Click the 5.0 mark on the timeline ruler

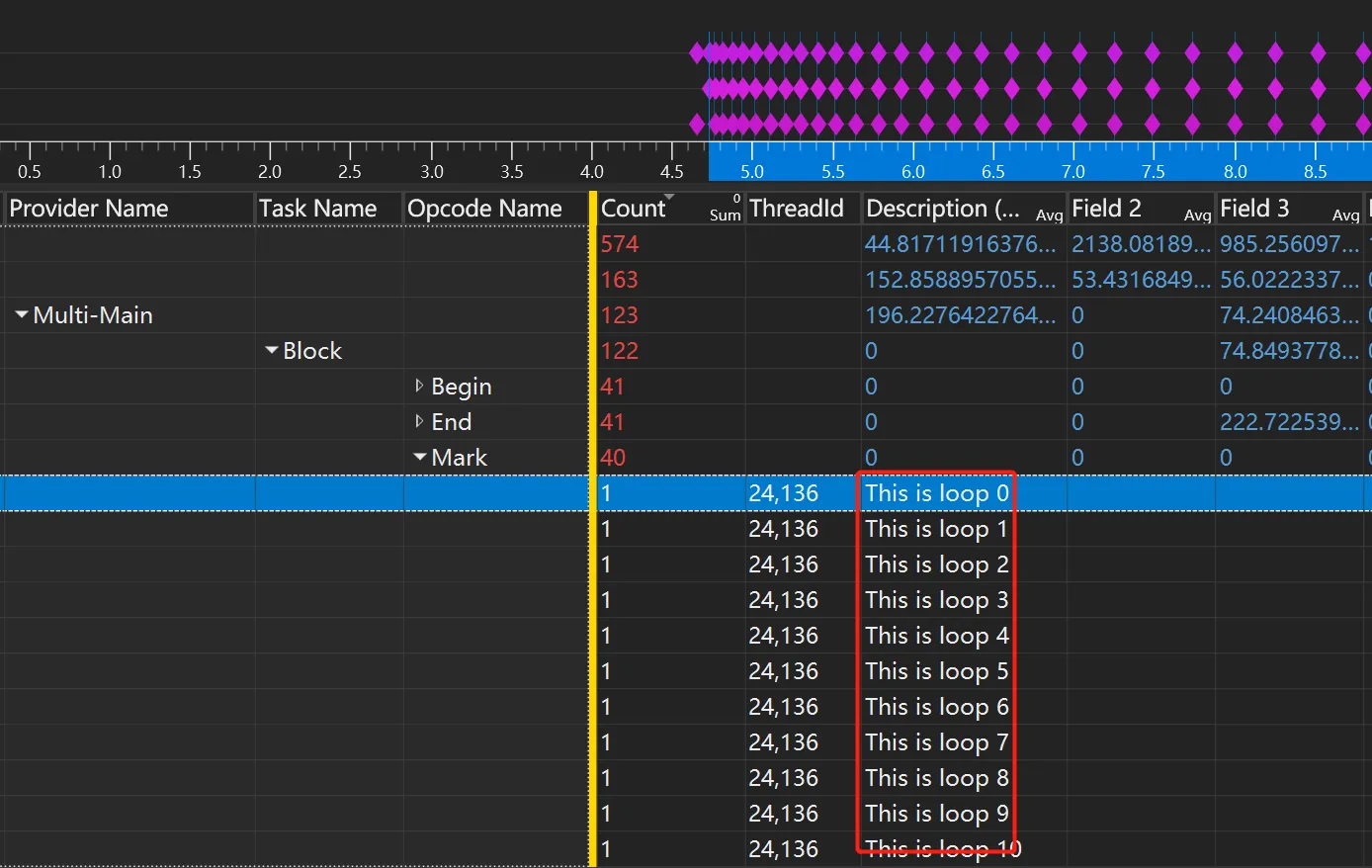pyautogui.click(x=752, y=164)
